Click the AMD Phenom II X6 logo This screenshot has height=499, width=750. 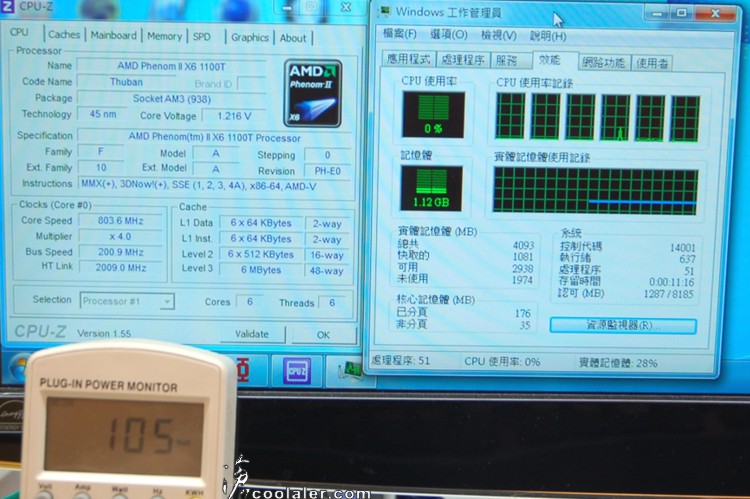click(312, 93)
